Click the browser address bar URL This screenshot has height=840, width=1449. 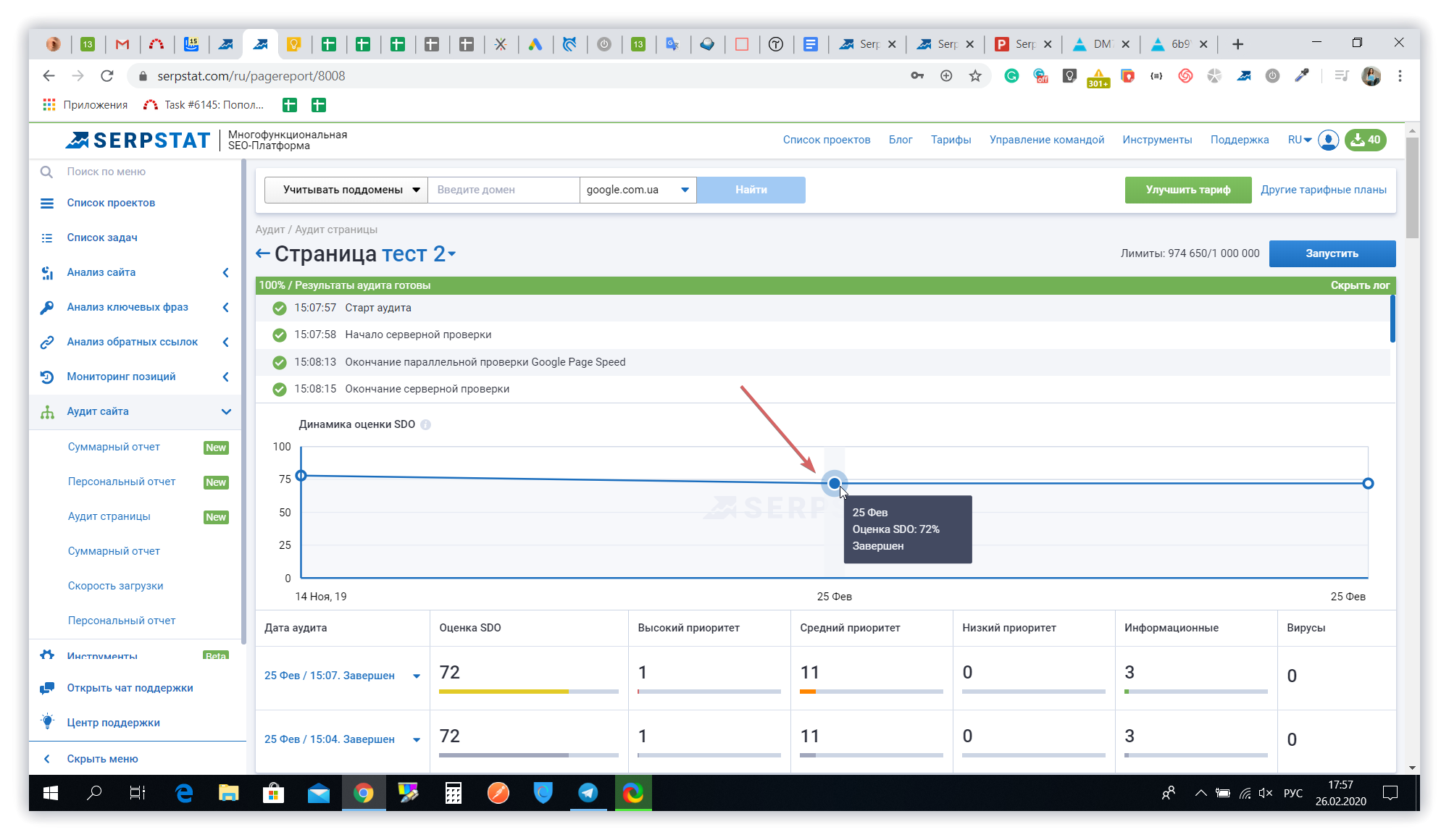click(251, 76)
